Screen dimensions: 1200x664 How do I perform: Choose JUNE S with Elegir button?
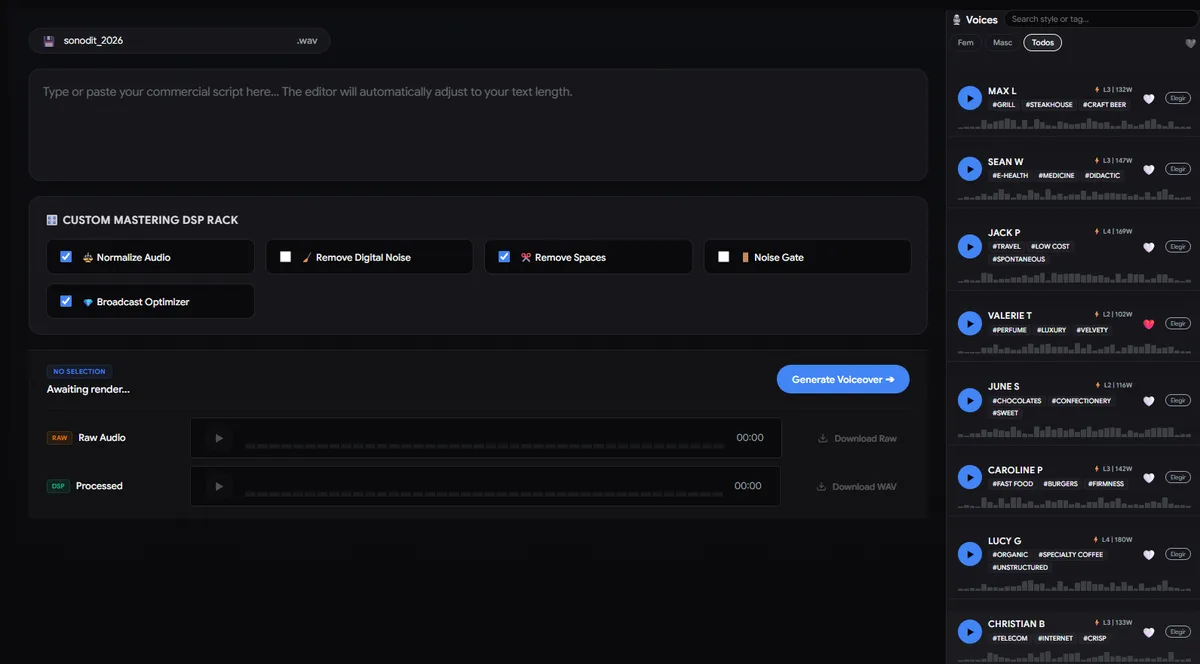click(1178, 400)
